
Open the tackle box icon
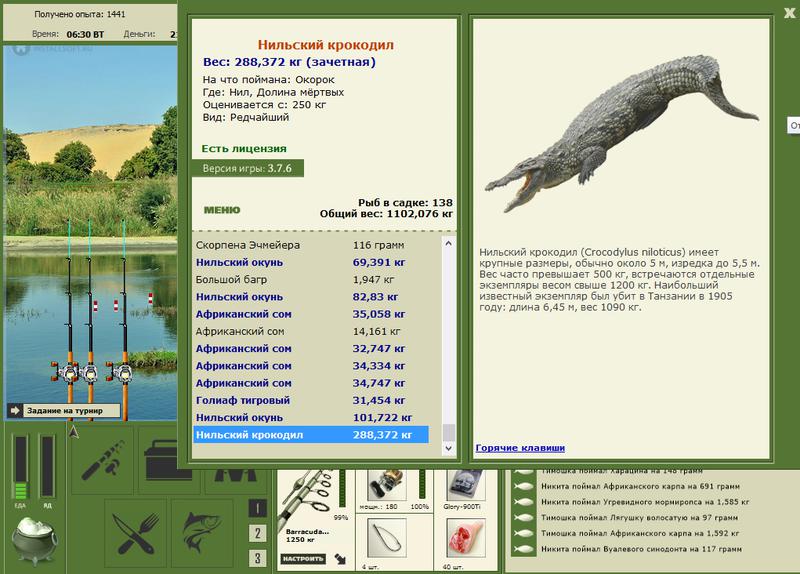point(168,460)
